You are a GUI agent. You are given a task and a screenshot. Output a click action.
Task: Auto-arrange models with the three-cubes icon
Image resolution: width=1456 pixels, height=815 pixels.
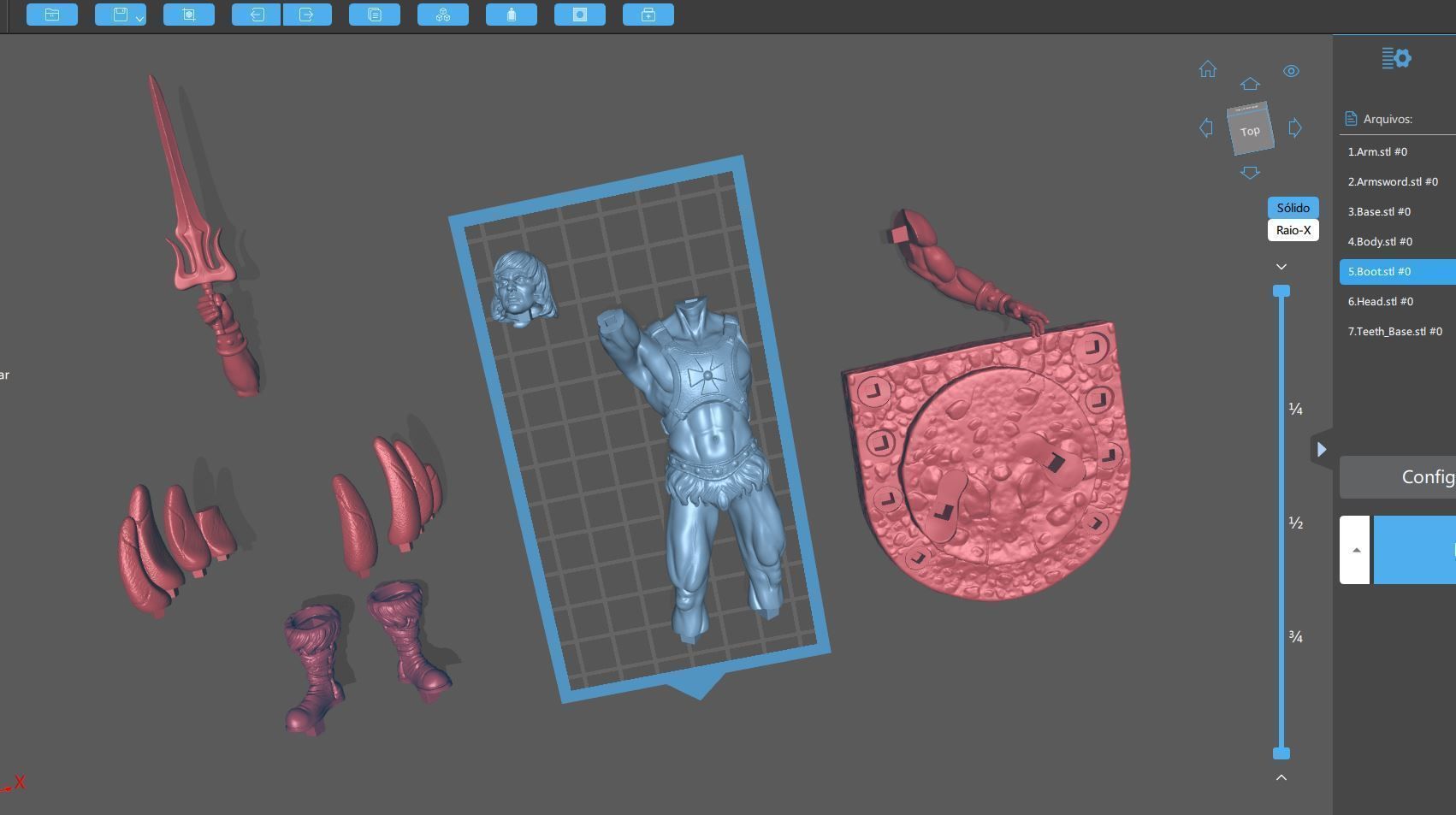click(x=443, y=15)
